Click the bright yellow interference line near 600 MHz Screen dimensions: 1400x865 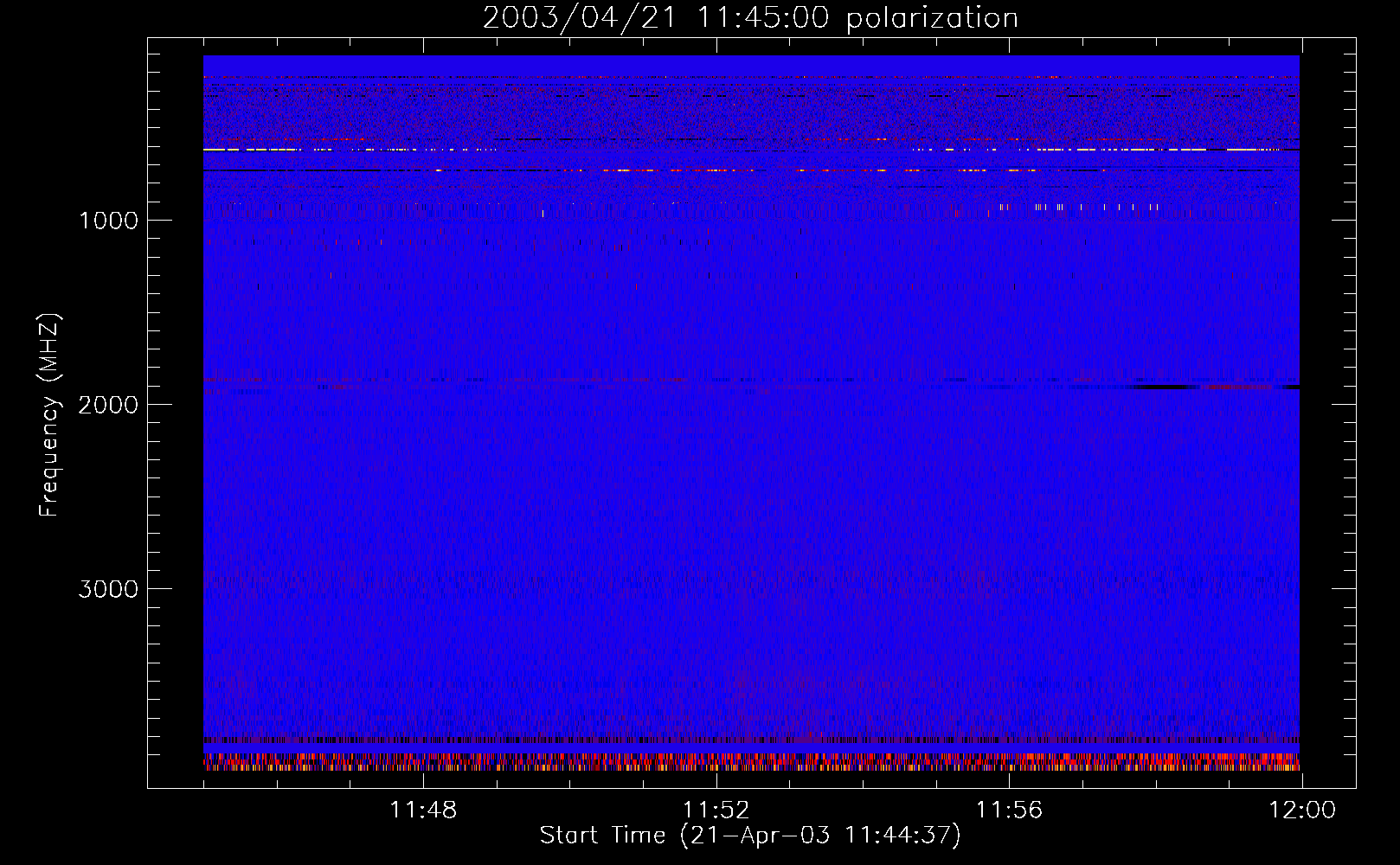point(751,150)
